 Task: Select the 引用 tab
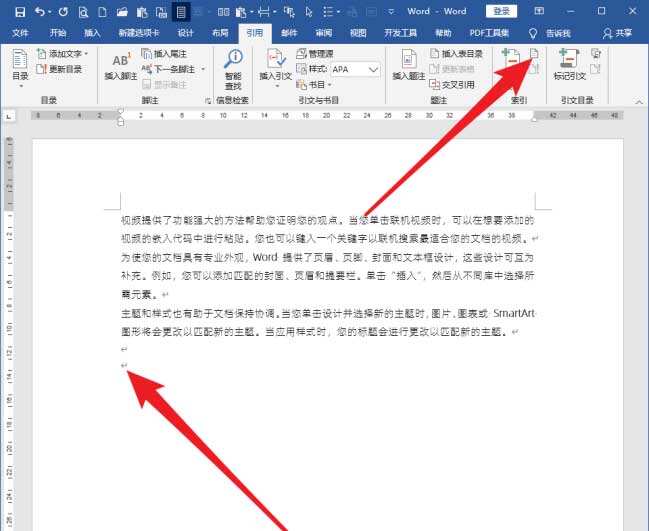pyautogui.click(x=255, y=33)
